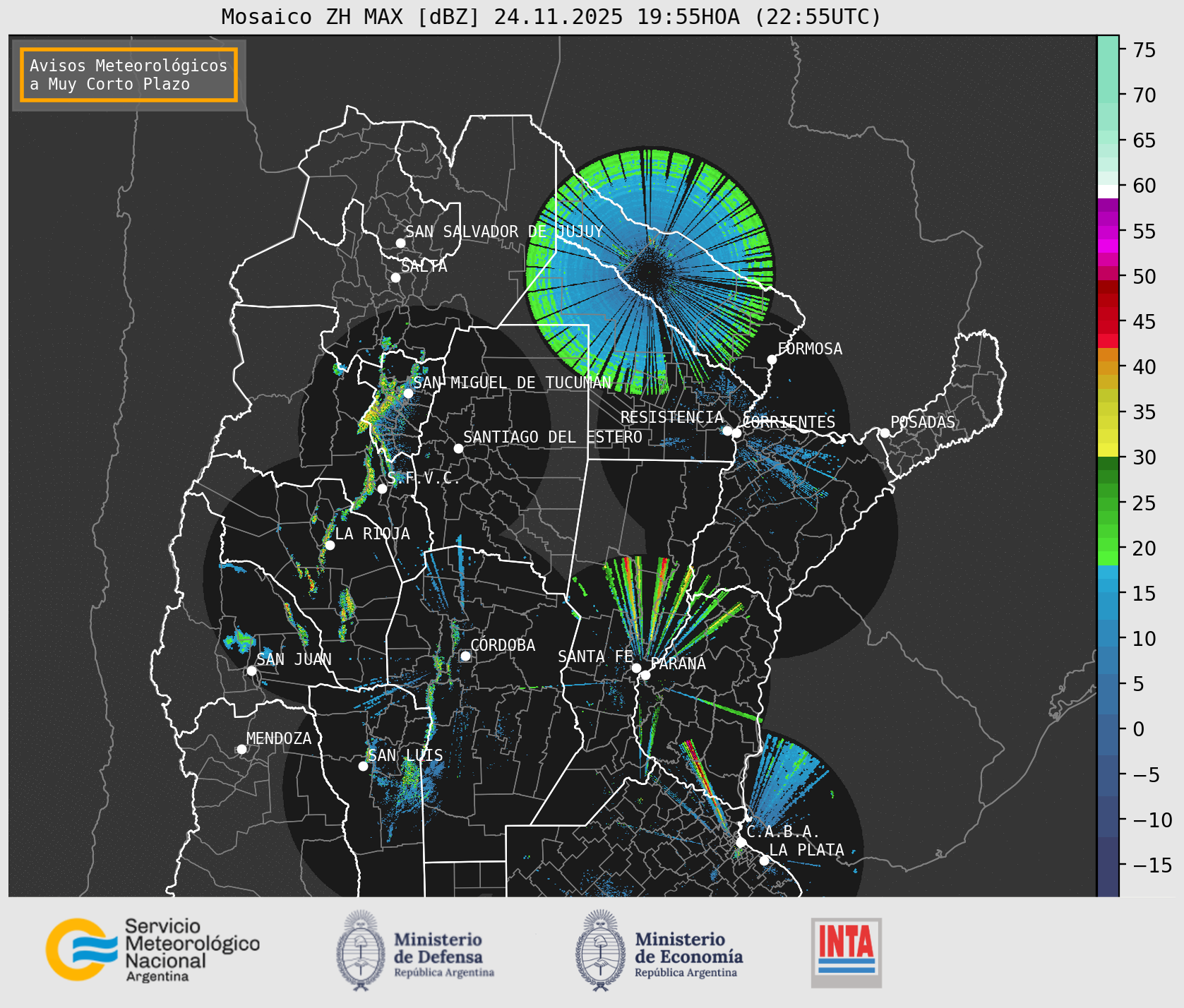Select the San Miguel de Tucumán marker
The height and width of the screenshot is (1008, 1184).
pyautogui.click(x=407, y=393)
